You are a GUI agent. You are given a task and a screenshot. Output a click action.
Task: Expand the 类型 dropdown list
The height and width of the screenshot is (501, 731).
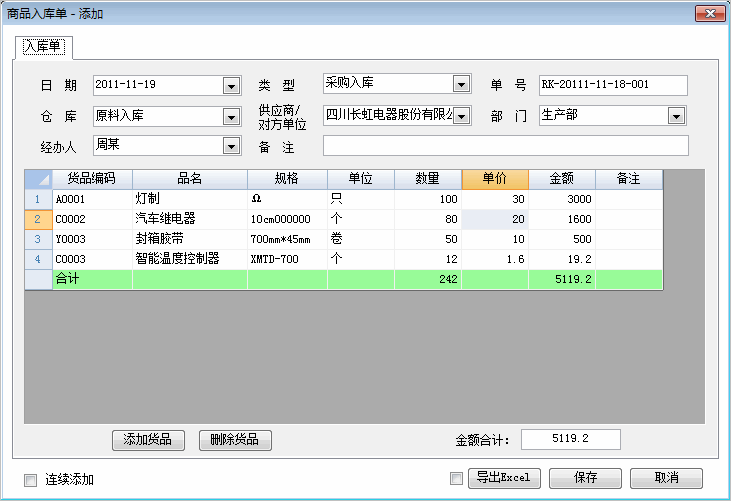click(461, 84)
